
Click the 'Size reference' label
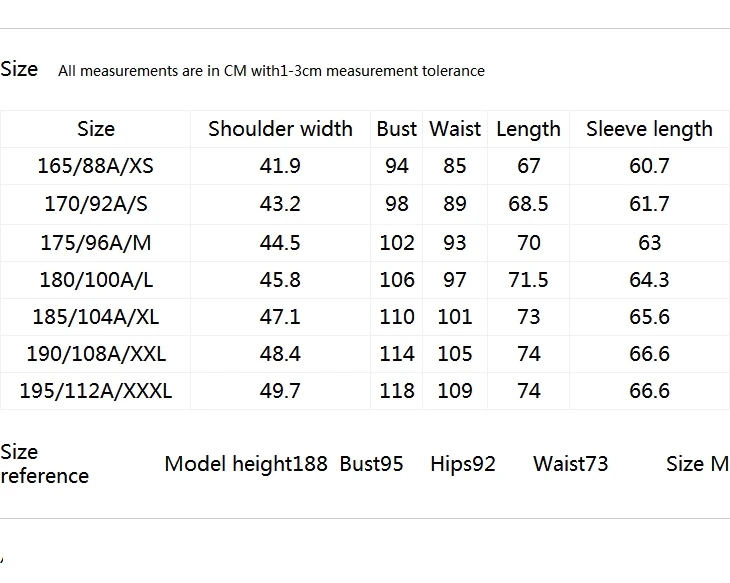45,464
